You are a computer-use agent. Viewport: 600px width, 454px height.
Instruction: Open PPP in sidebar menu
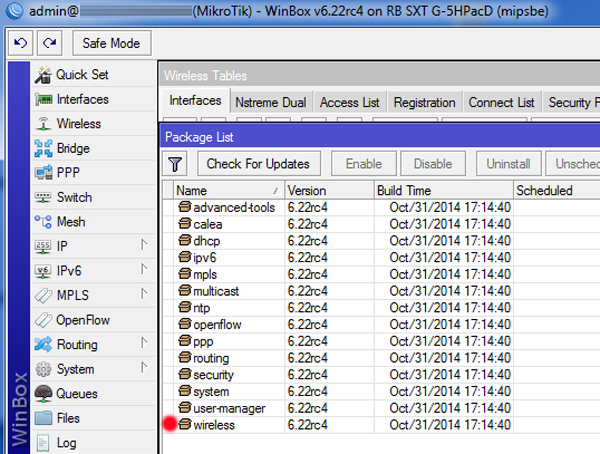[94, 173]
